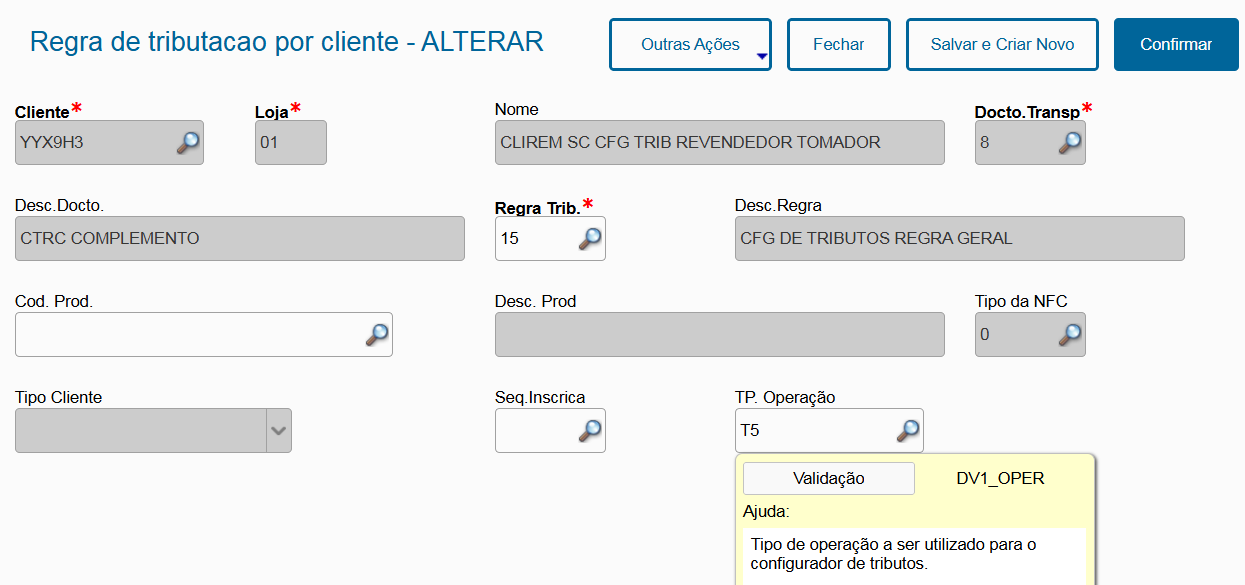Click the Regra Trib. label

coord(537,209)
